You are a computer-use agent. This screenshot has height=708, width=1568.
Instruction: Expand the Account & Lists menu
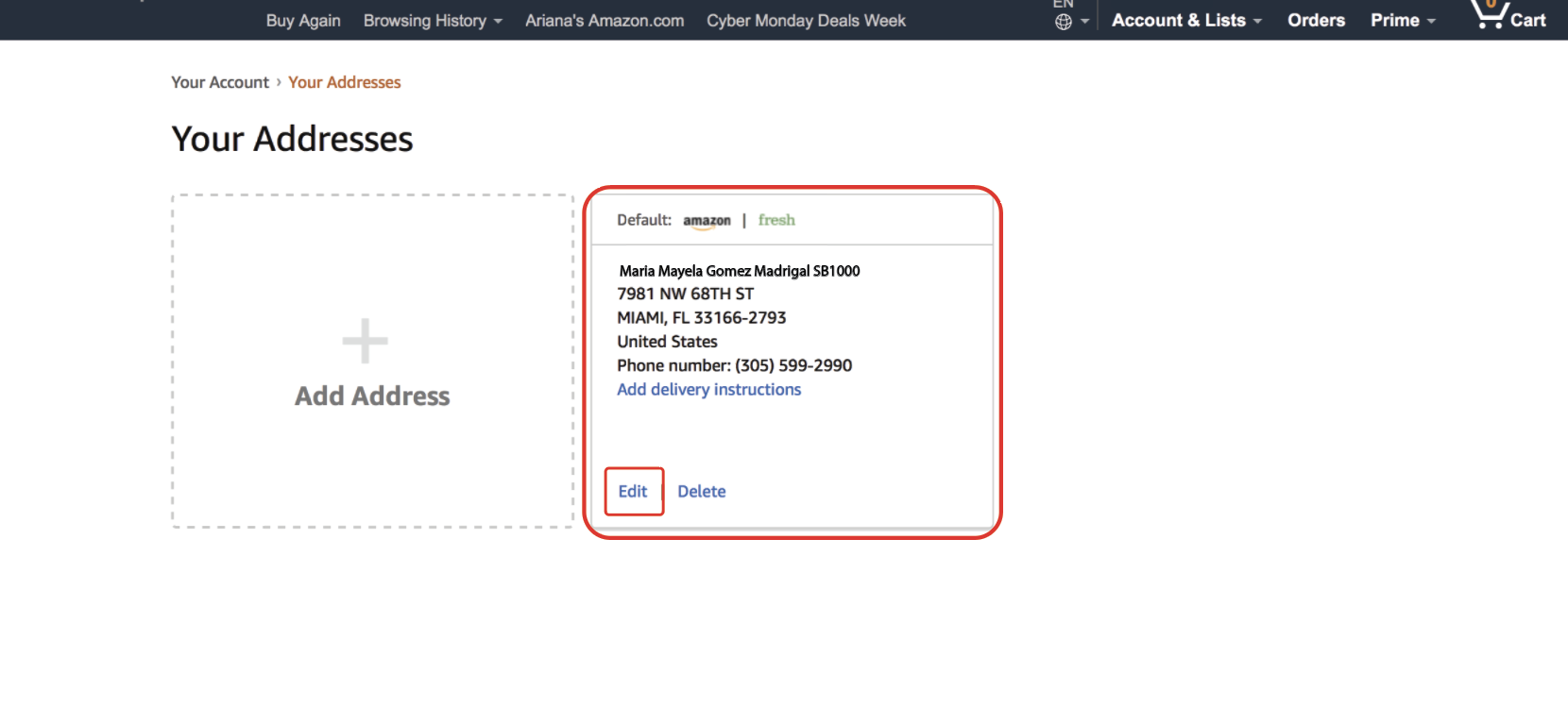pos(1186,20)
